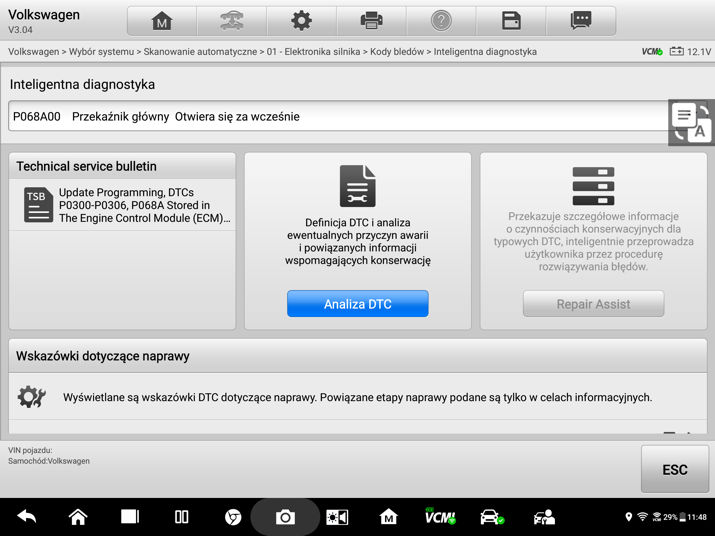Open the Maxi home toolbar icon
Image resolution: width=715 pixels, height=536 pixels.
pyautogui.click(x=162, y=21)
